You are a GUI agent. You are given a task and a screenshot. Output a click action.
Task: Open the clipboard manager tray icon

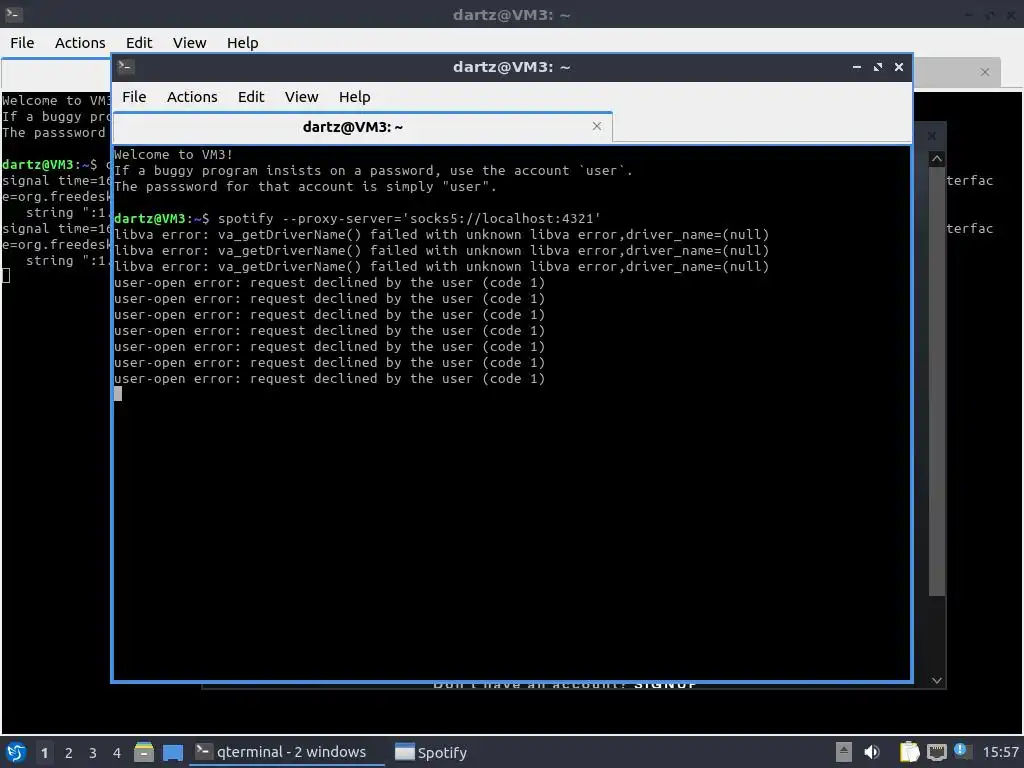[x=909, y=752]
